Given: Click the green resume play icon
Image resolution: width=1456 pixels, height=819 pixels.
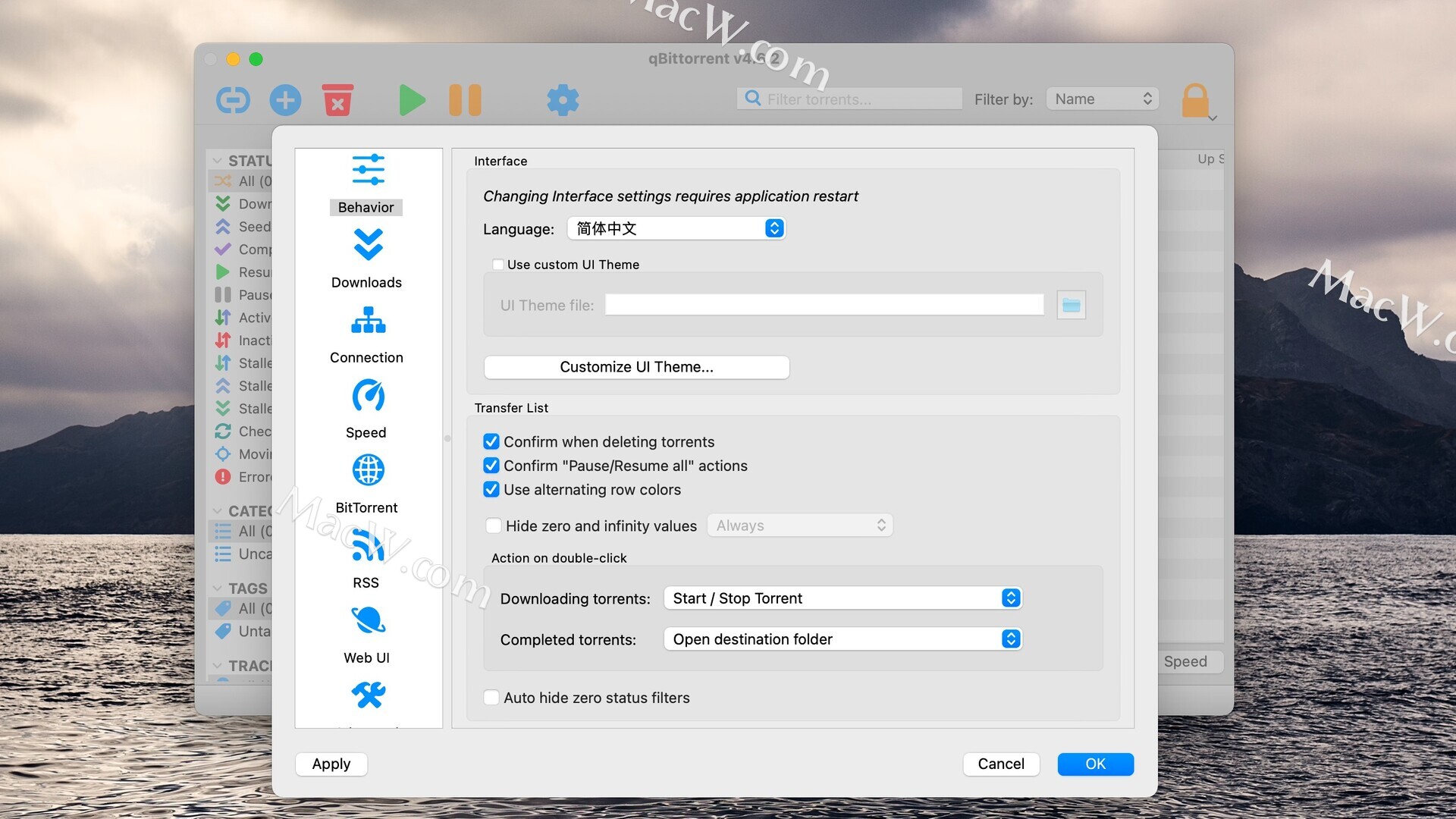Looking at the screenshot, I should [412, 100].
